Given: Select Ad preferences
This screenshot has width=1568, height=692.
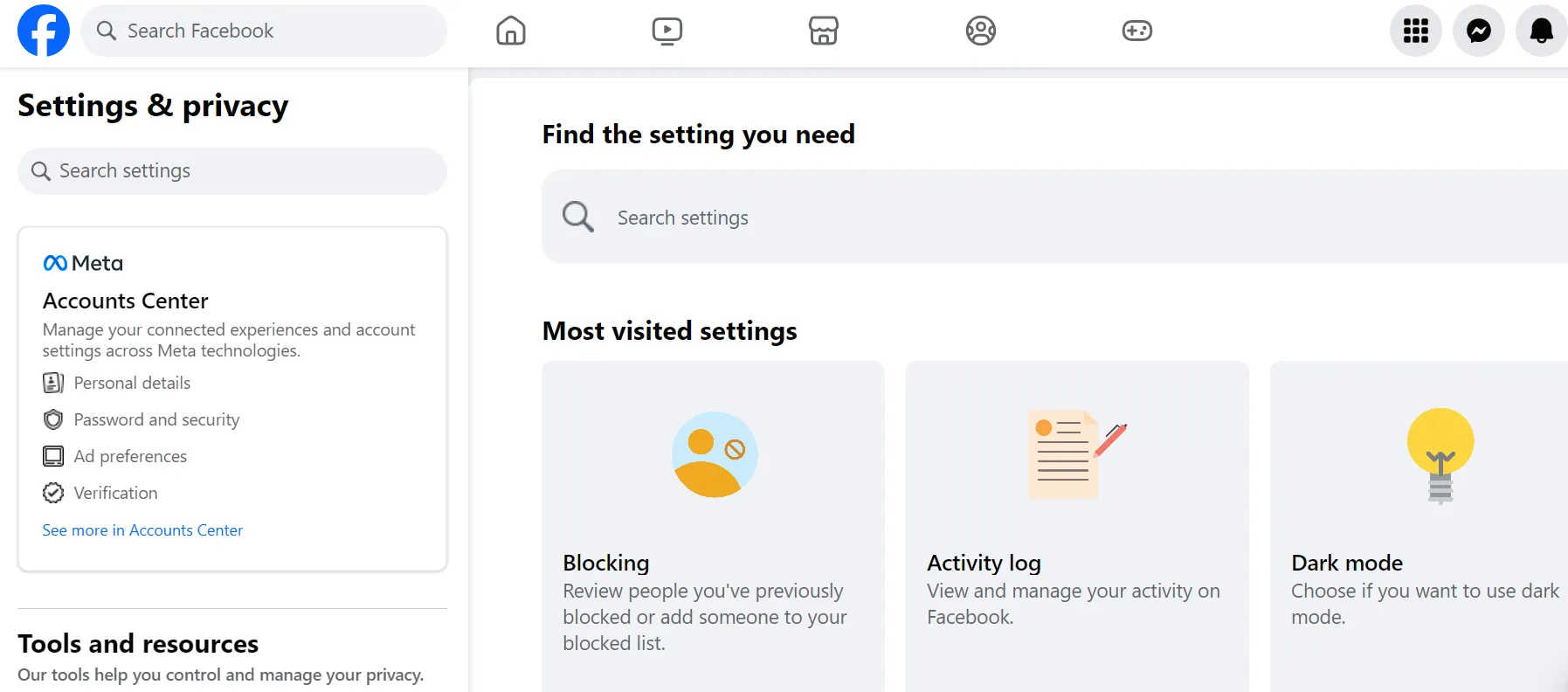Looking at the screenshot, I should coord(130,456).
